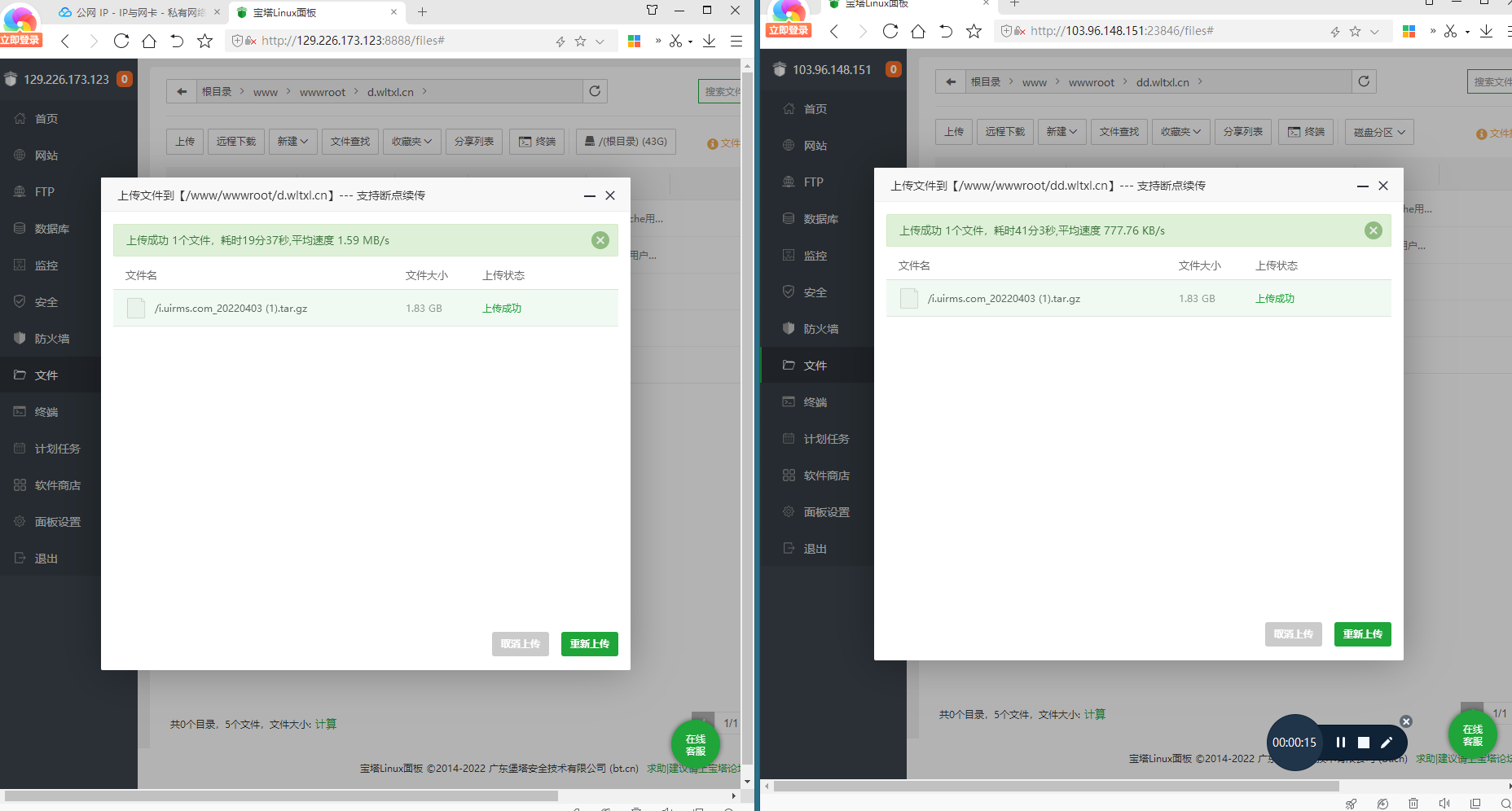Viewport: 1512px width, 811px height.
Task: Minimize the upload dialog for /www/wwwroot/dd.wltxl.cn
Action: pyautogui.click(x=1363, y=186)
